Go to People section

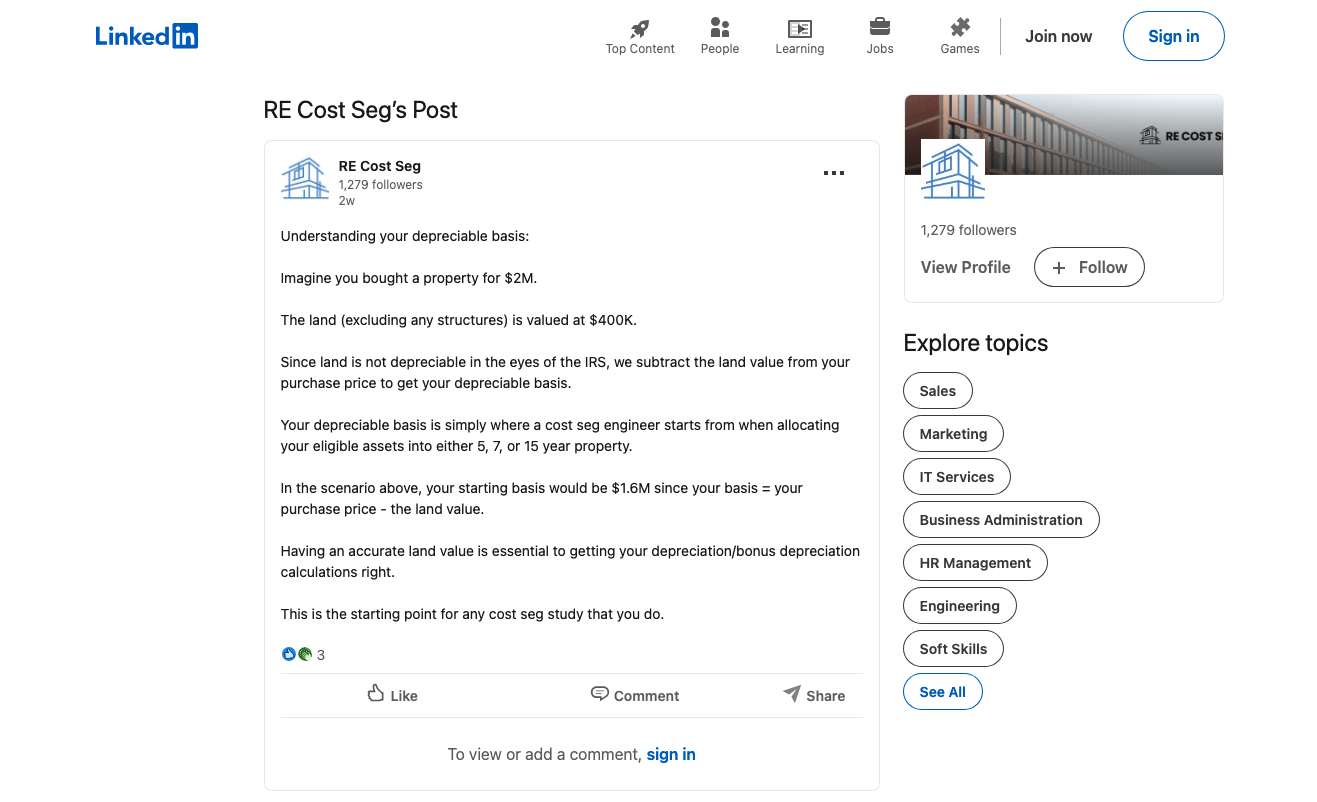(x=720, y=36)
